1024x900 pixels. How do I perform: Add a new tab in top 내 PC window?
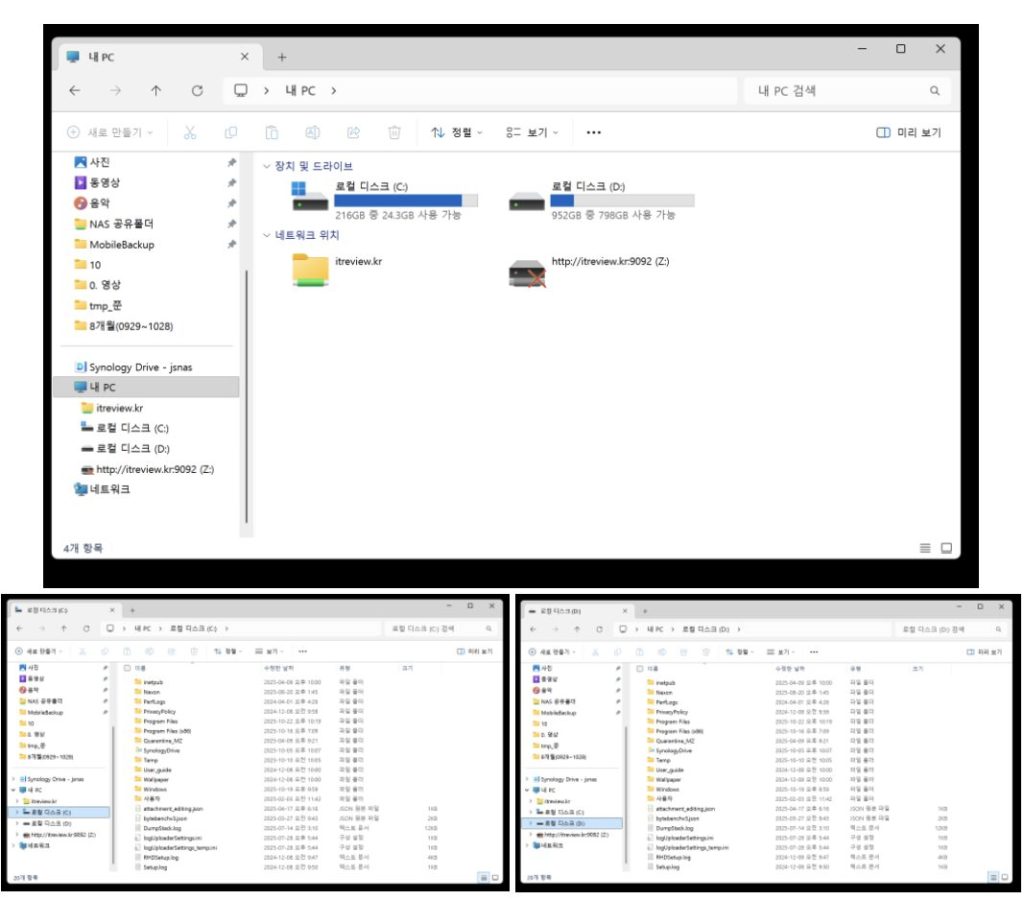282,57
